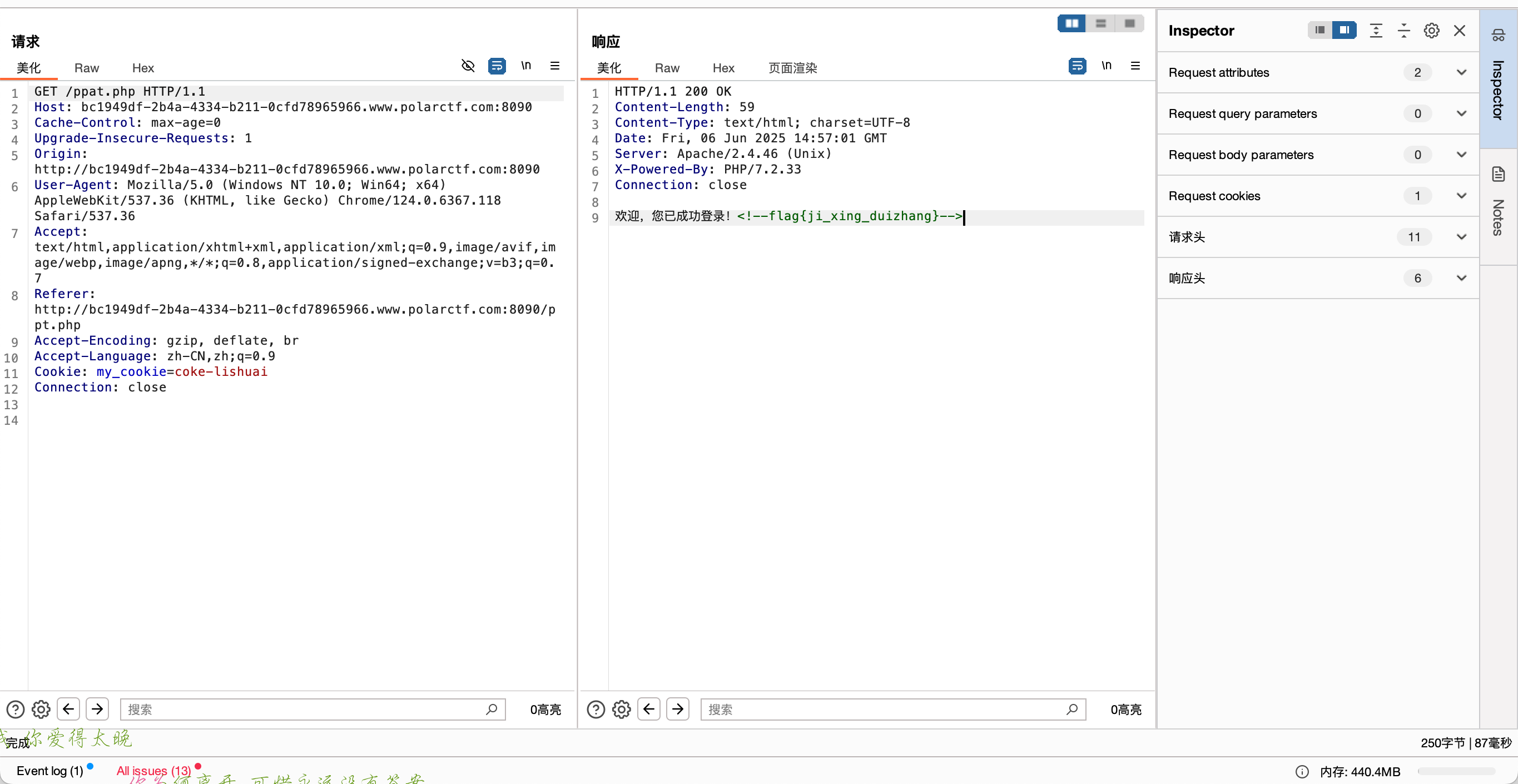Open All issues link
The image size is (1518, 784).
tap(153, 771)
